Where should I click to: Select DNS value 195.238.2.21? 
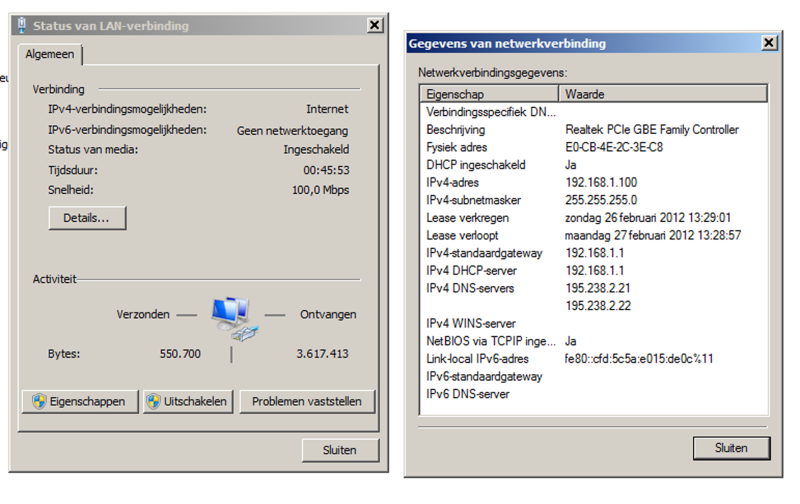(x=598, y=288)
